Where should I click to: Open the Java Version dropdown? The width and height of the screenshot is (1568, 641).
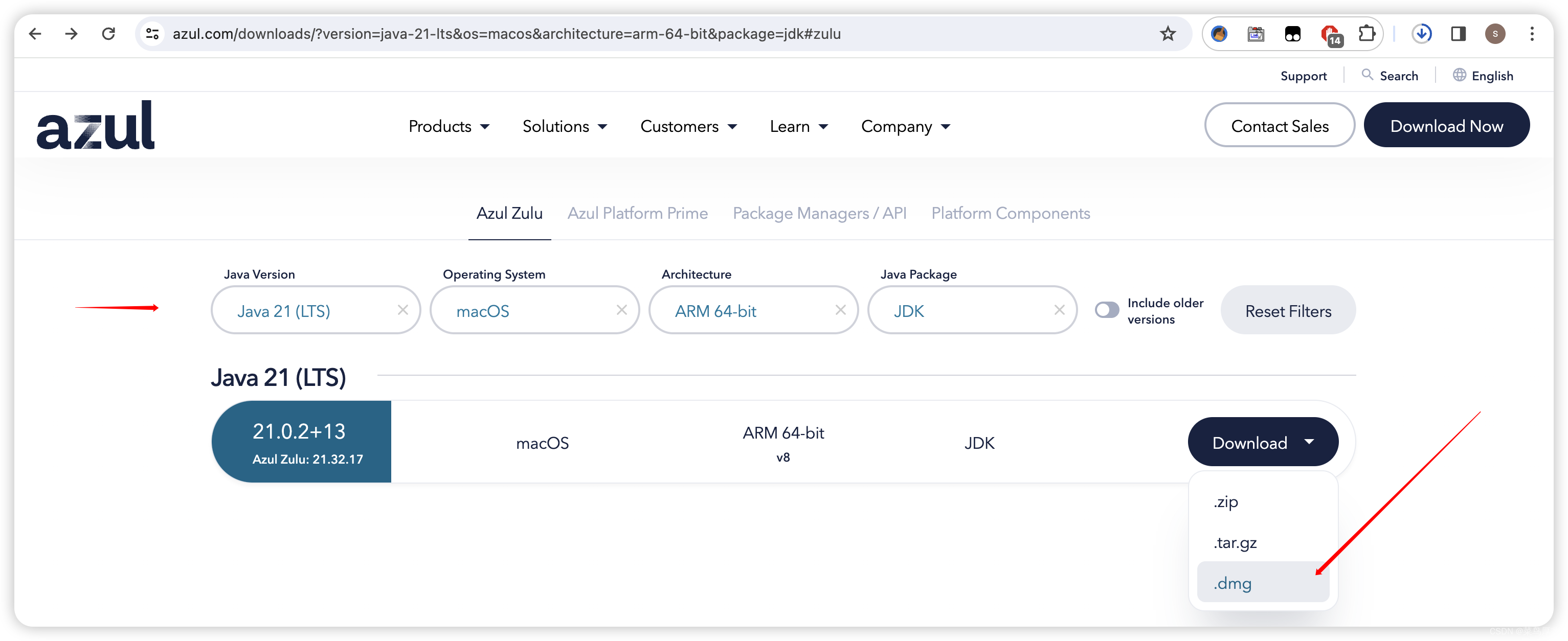[316, 310]
